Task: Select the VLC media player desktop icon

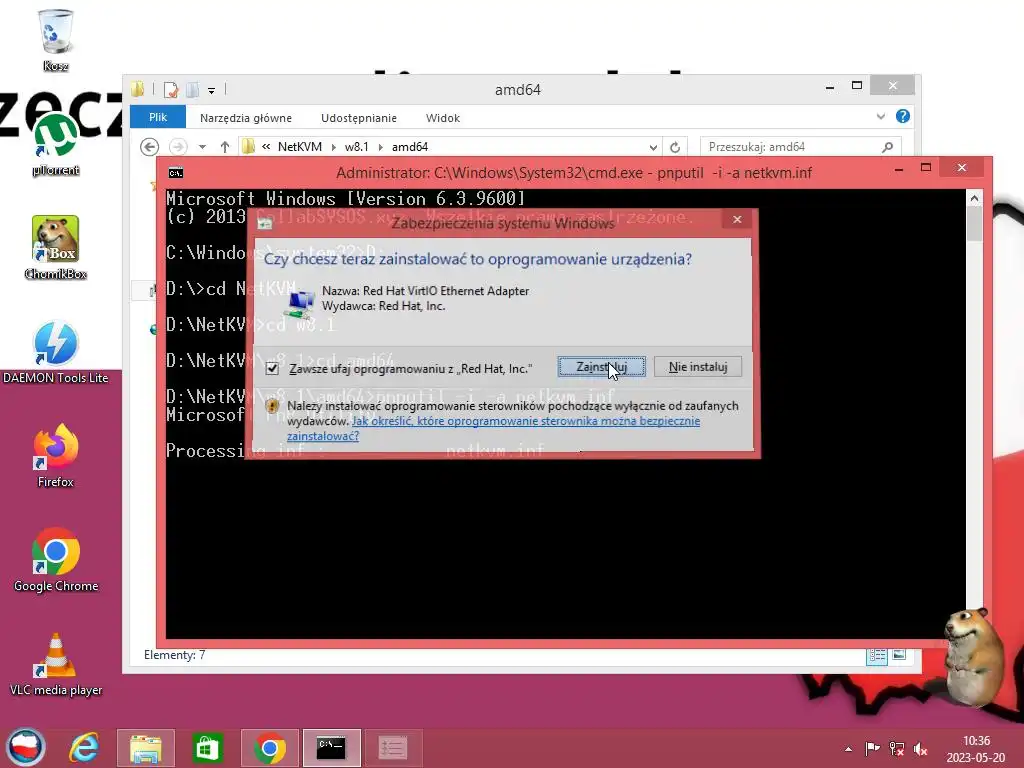Action: pos(56,664)
